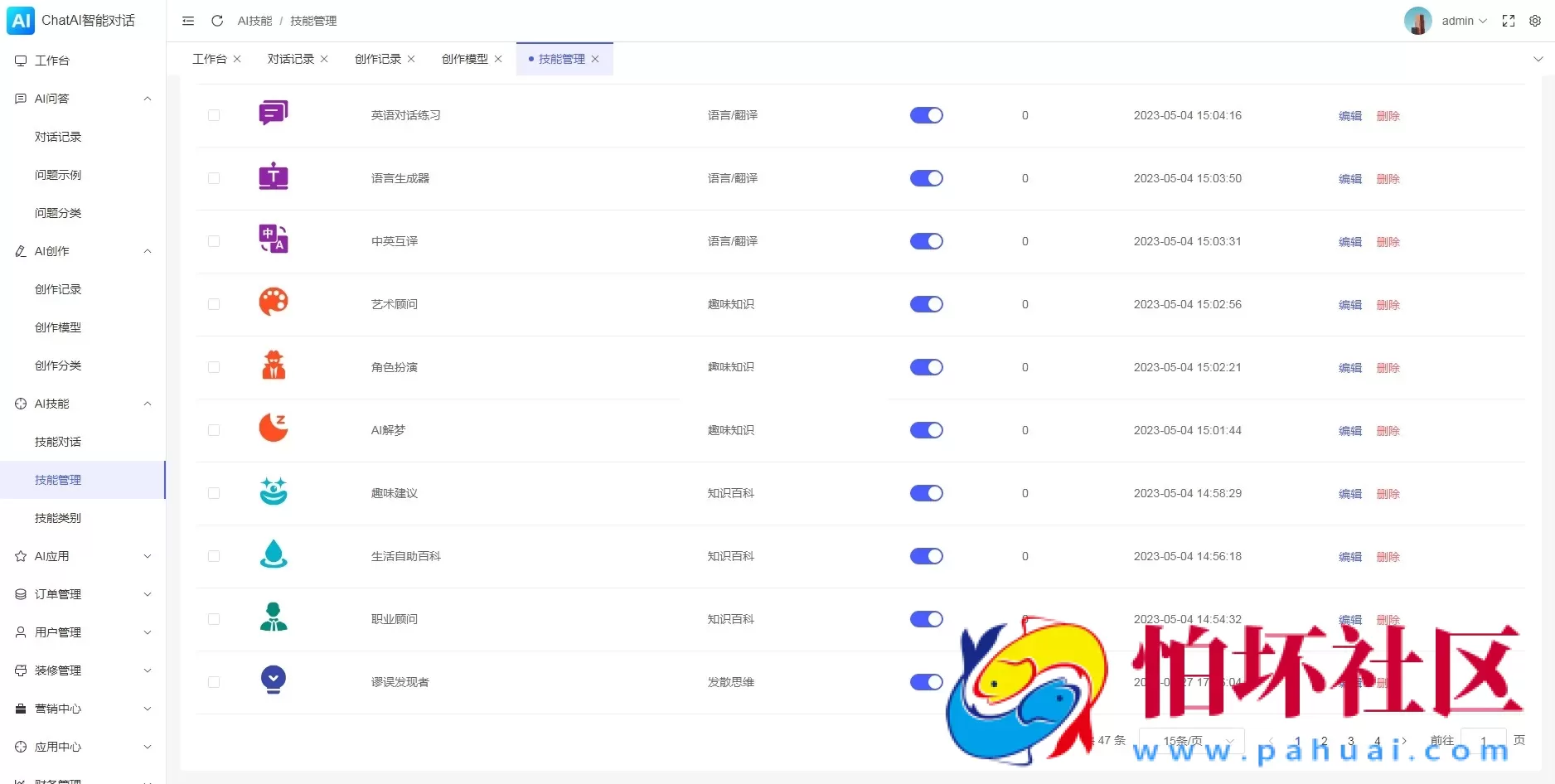Click the 中英互译 translation icon
This screenshot has width=1555, height=784.
273,240
